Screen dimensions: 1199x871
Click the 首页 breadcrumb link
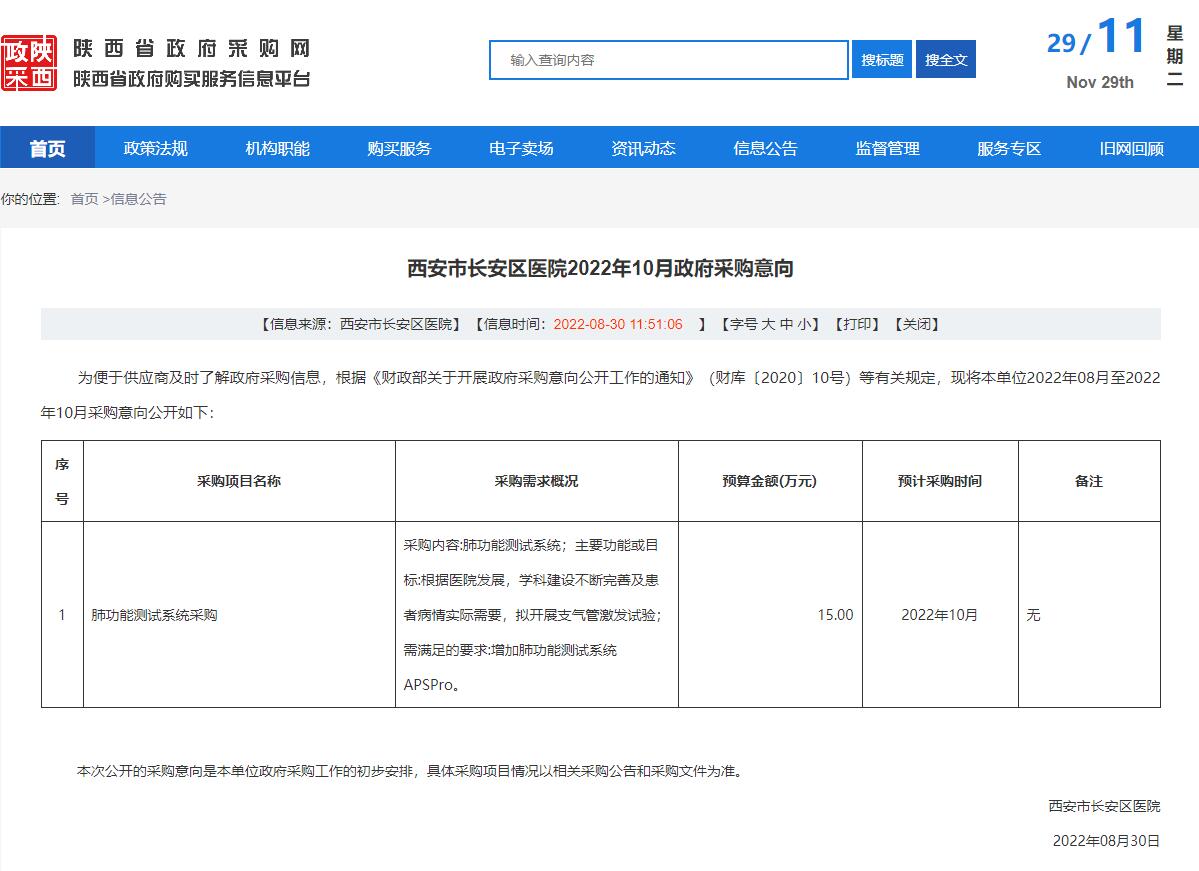[x=84, y=199]
